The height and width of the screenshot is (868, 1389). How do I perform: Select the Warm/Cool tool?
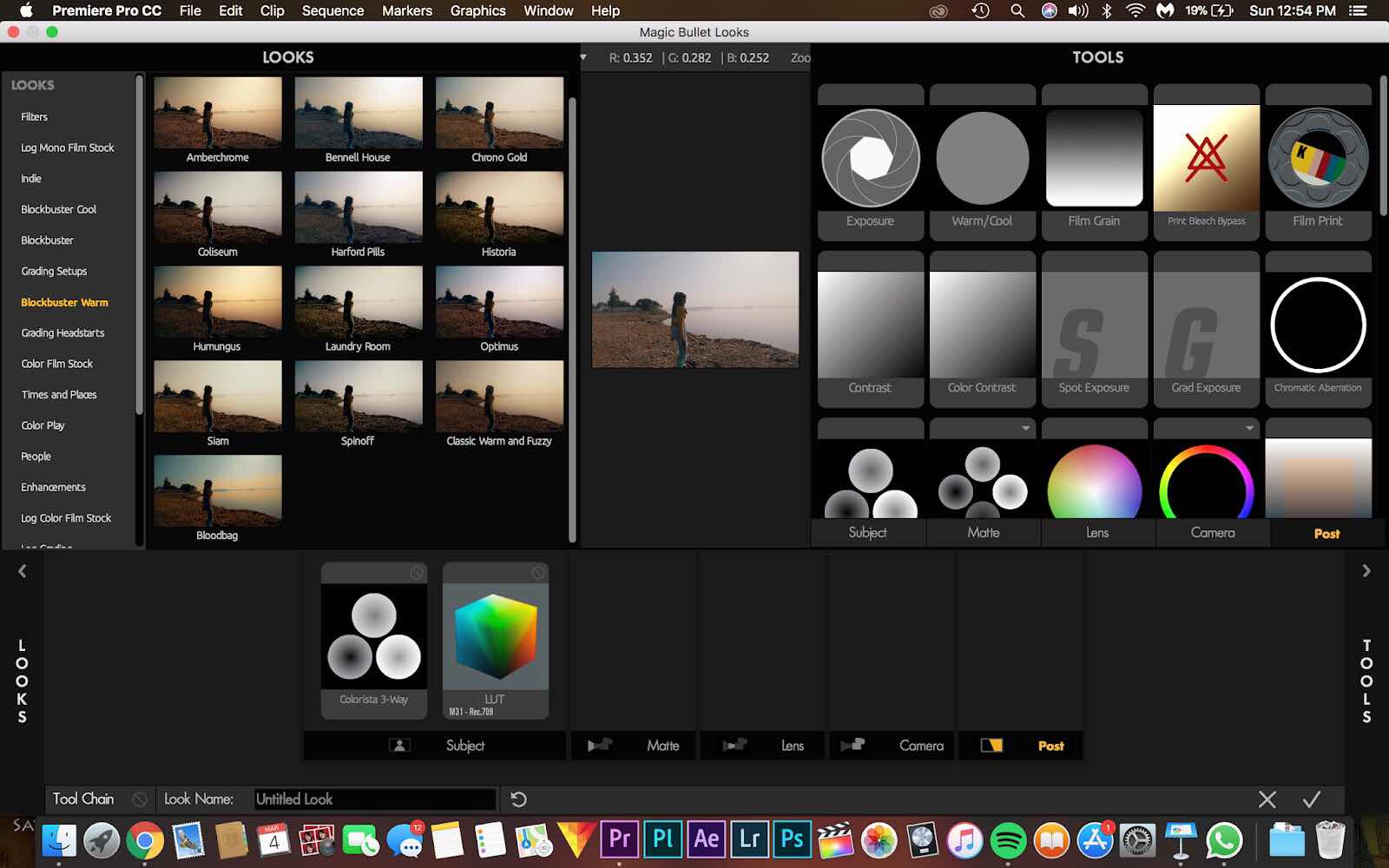(x=982, y=161)
